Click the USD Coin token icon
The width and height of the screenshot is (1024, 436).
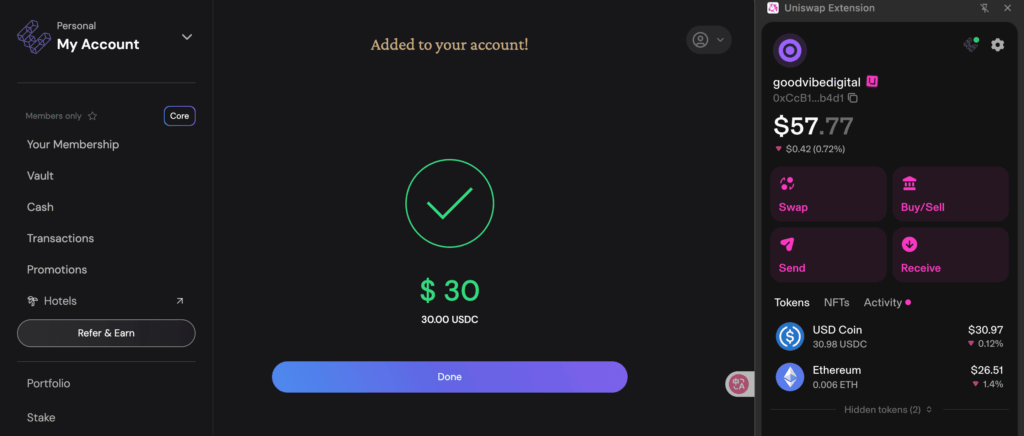click(x=790, y=336)
